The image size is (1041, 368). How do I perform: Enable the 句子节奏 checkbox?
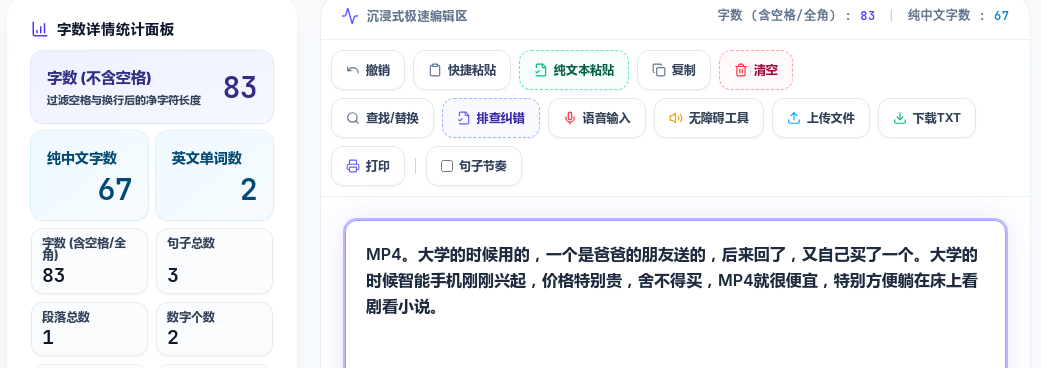pos(447,166)
